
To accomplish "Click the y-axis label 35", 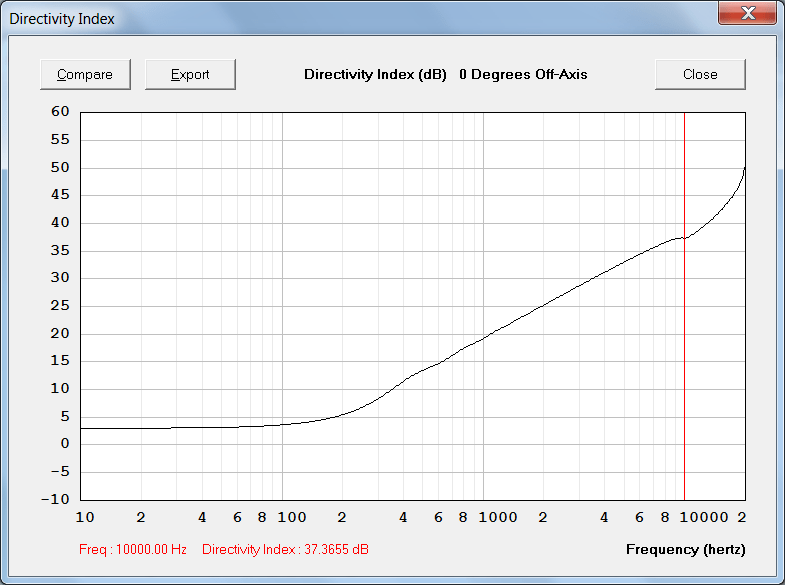I will (x=60, y=250).
